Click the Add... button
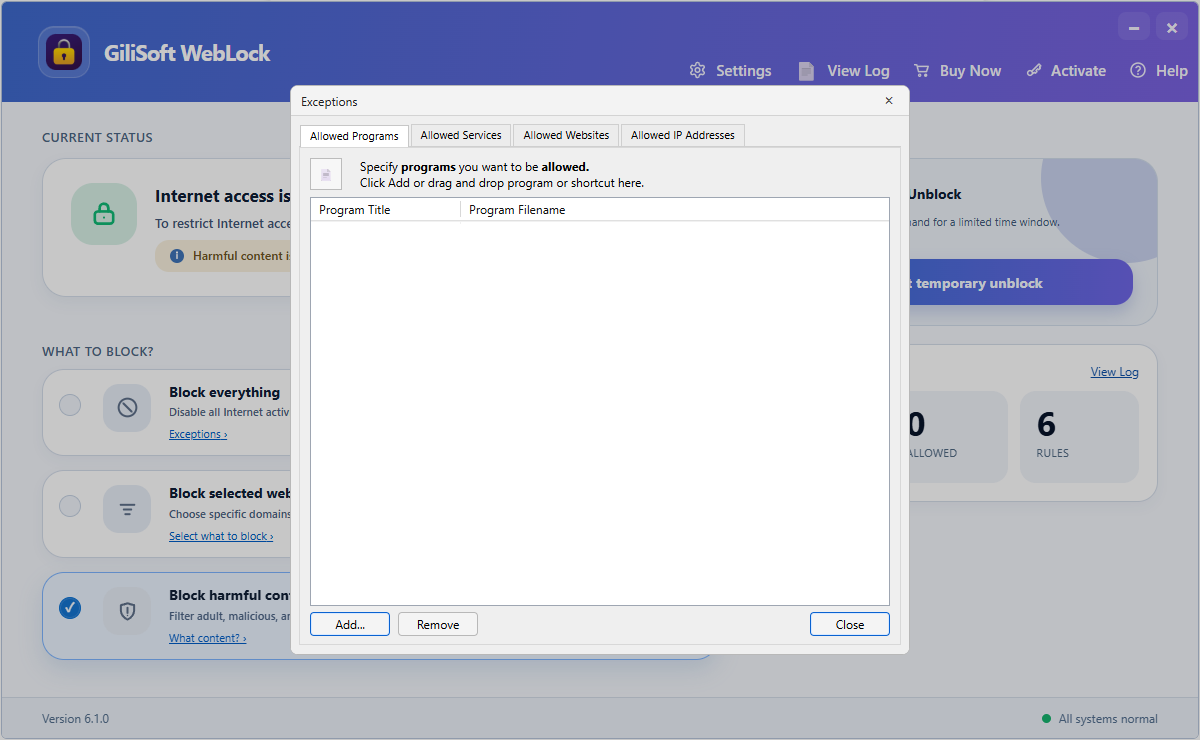 [350, 624]
